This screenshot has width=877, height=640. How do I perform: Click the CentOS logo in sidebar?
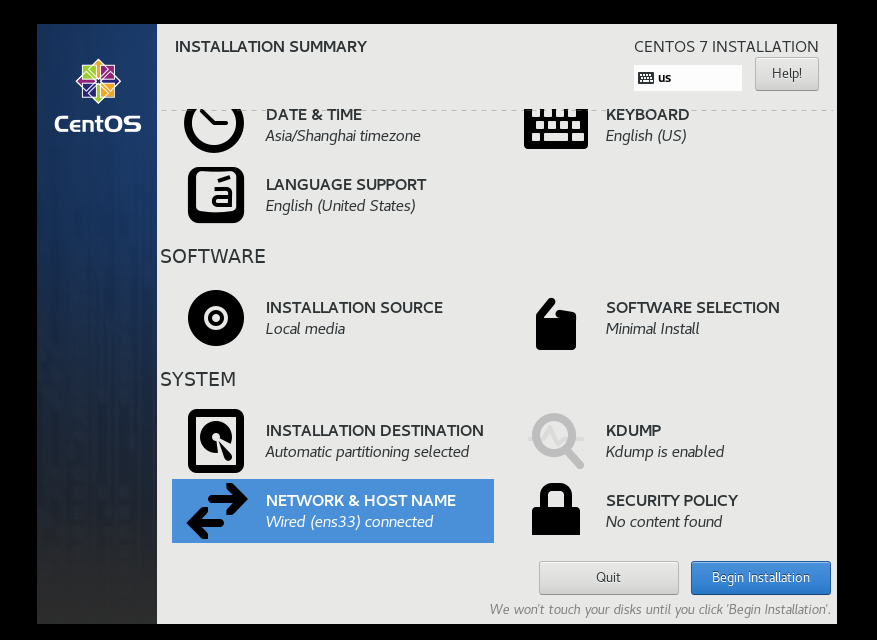[98, 96]
